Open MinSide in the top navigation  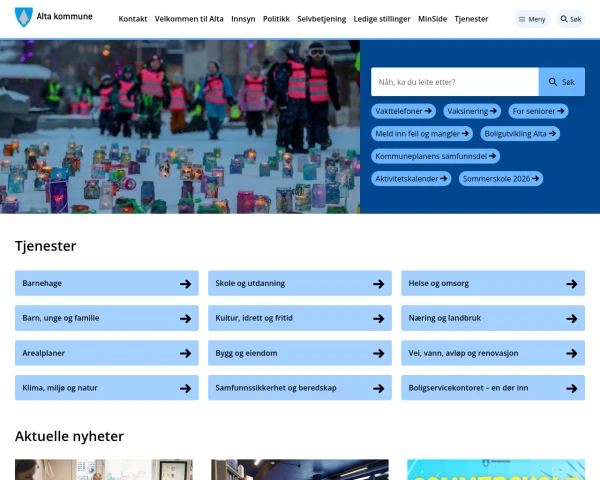(x=432, y=19)
